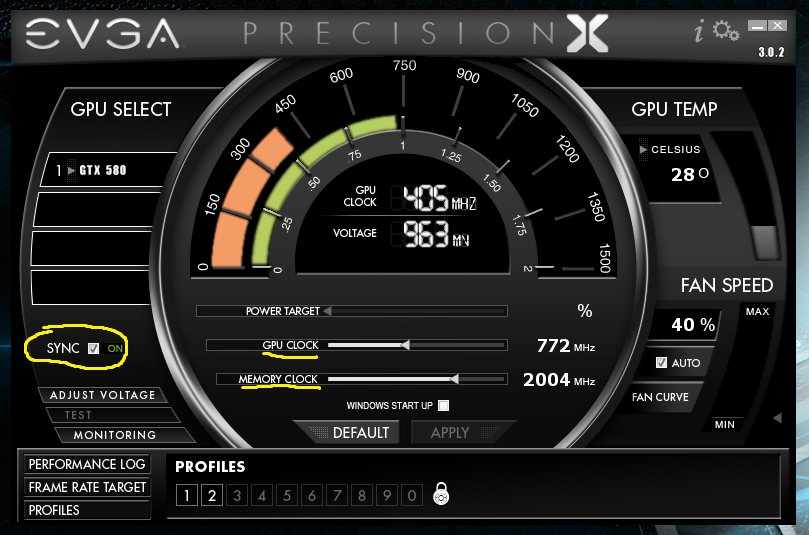809x535 pixels.
Task: Open Adjust Voltage
Action: tap(103, 395)
